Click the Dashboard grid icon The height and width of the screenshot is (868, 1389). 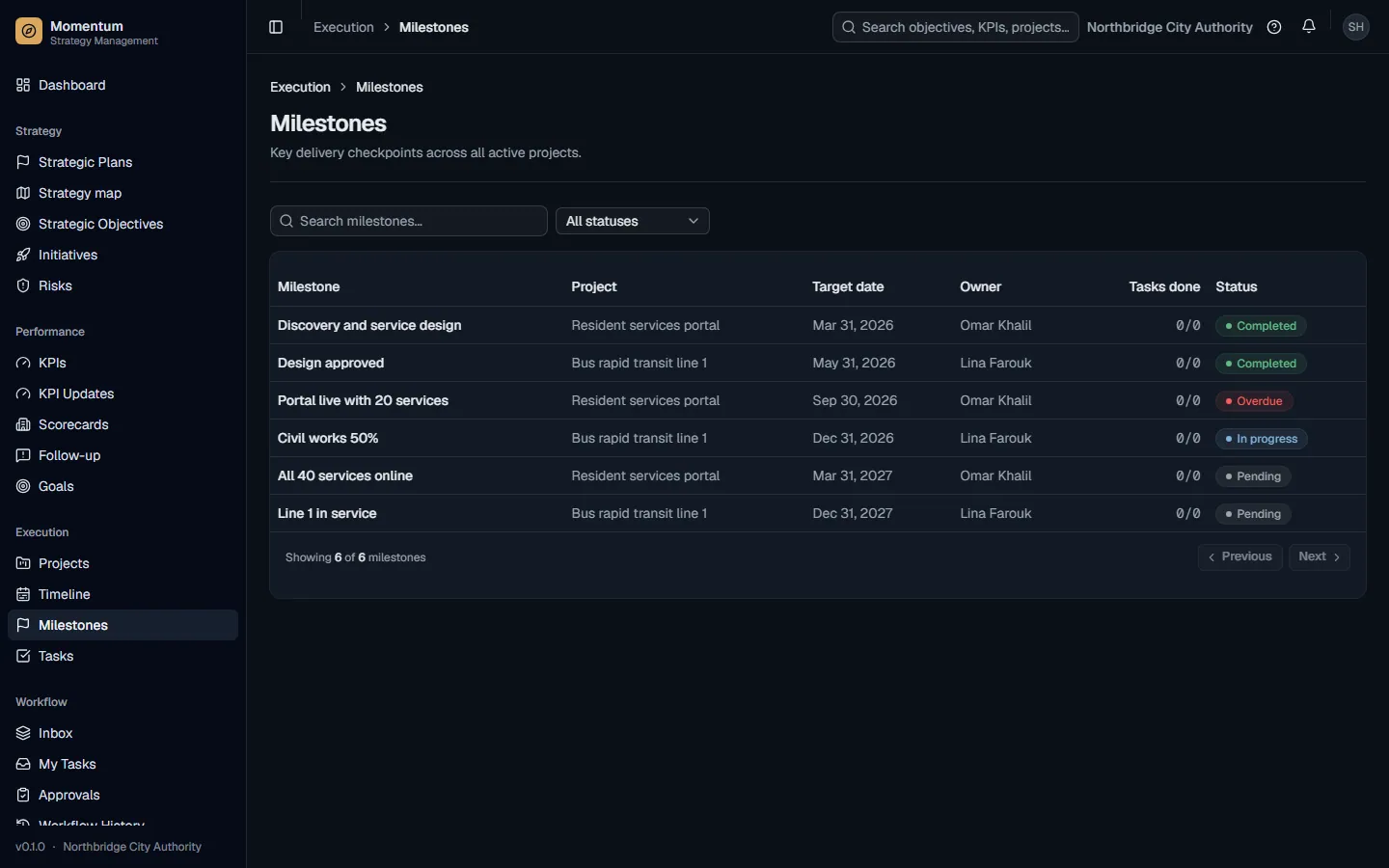23,85
